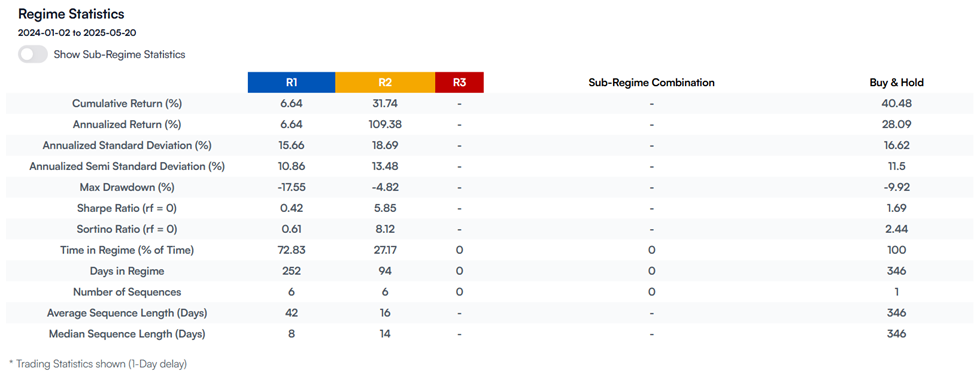Screen dimensions: 980x374
Task: Click the Sharpe Ratio (rf = 0) label
Action: point(127,208)
